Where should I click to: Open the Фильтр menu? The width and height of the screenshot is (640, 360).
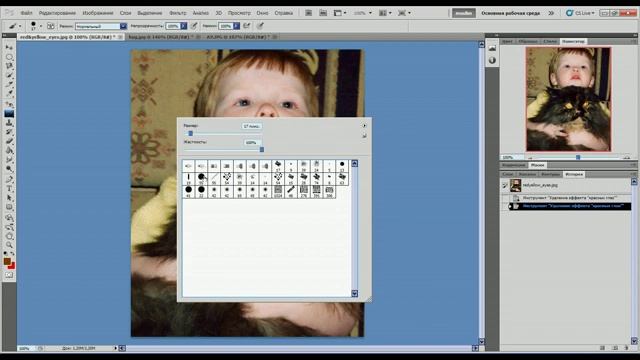pyautogui.click(x=178, y=13)
